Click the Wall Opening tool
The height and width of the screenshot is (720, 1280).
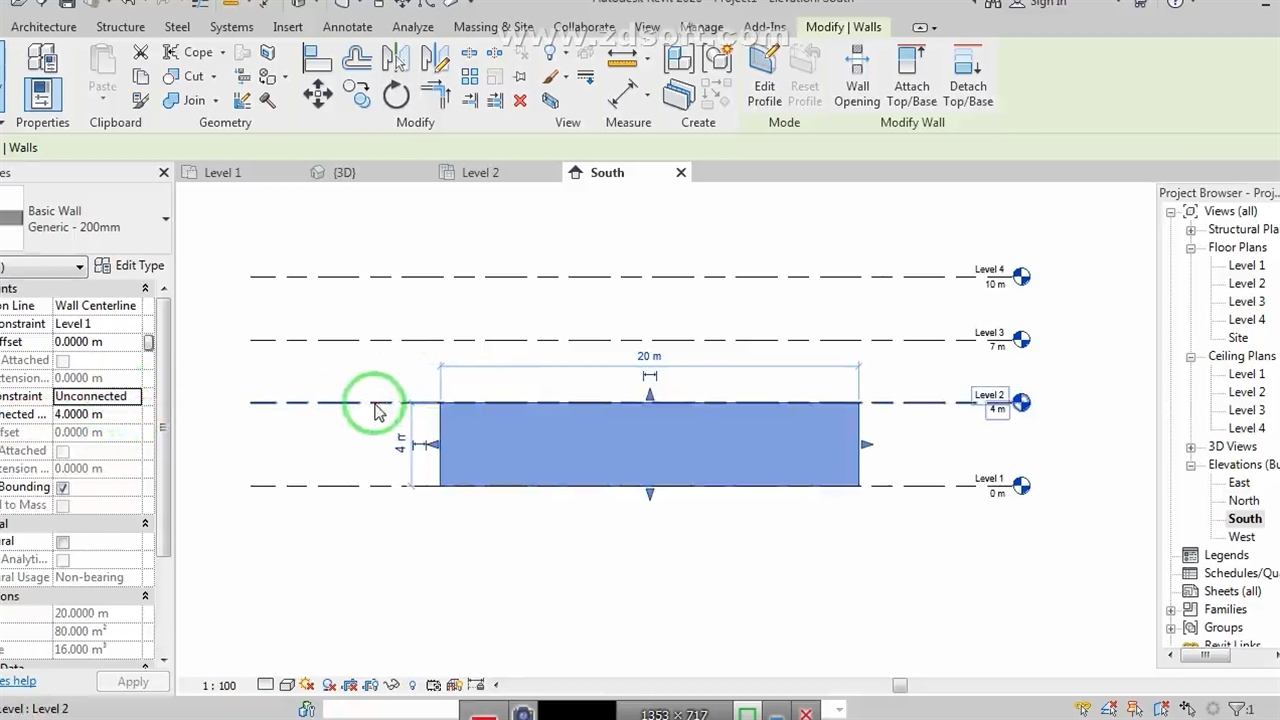(x=857, y=78)
